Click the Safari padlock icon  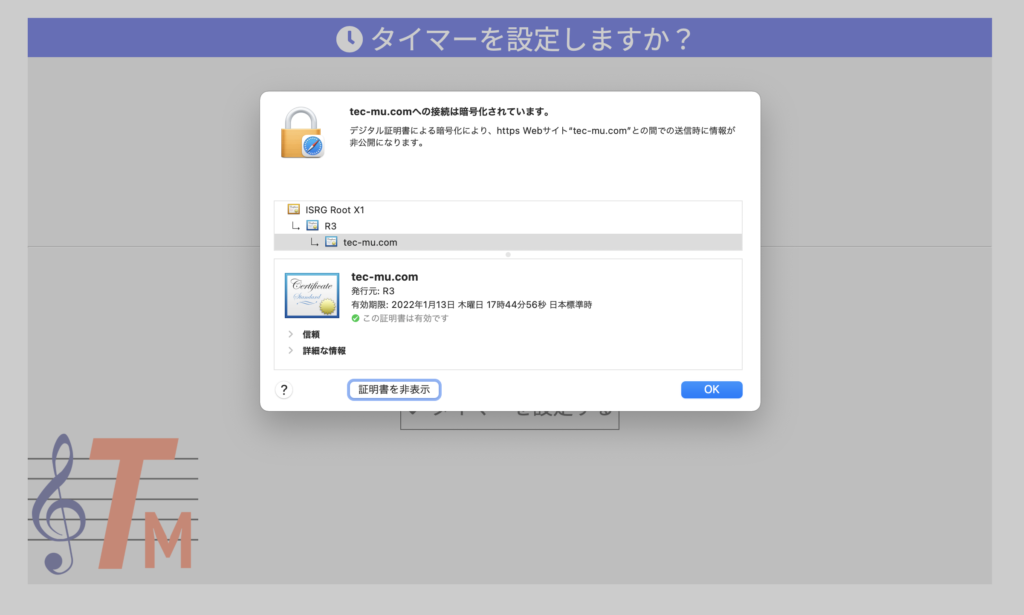(x=302, y=133)
